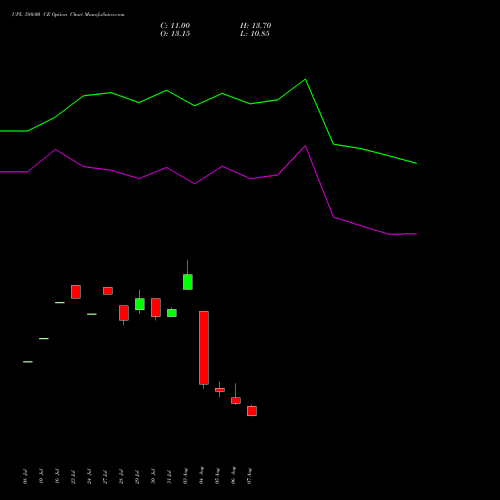The image size is (500, 500).
Task: Click the large red candle above 04 Aug
Action: (x=204, y=348)
